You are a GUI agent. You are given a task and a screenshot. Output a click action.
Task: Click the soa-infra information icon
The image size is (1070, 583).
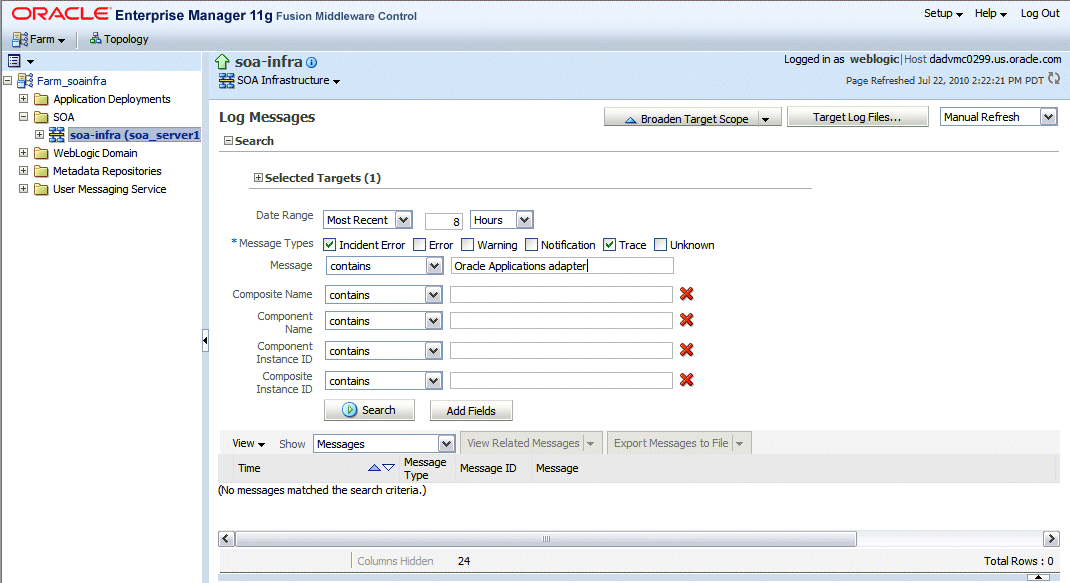click(x=311, y=62)
